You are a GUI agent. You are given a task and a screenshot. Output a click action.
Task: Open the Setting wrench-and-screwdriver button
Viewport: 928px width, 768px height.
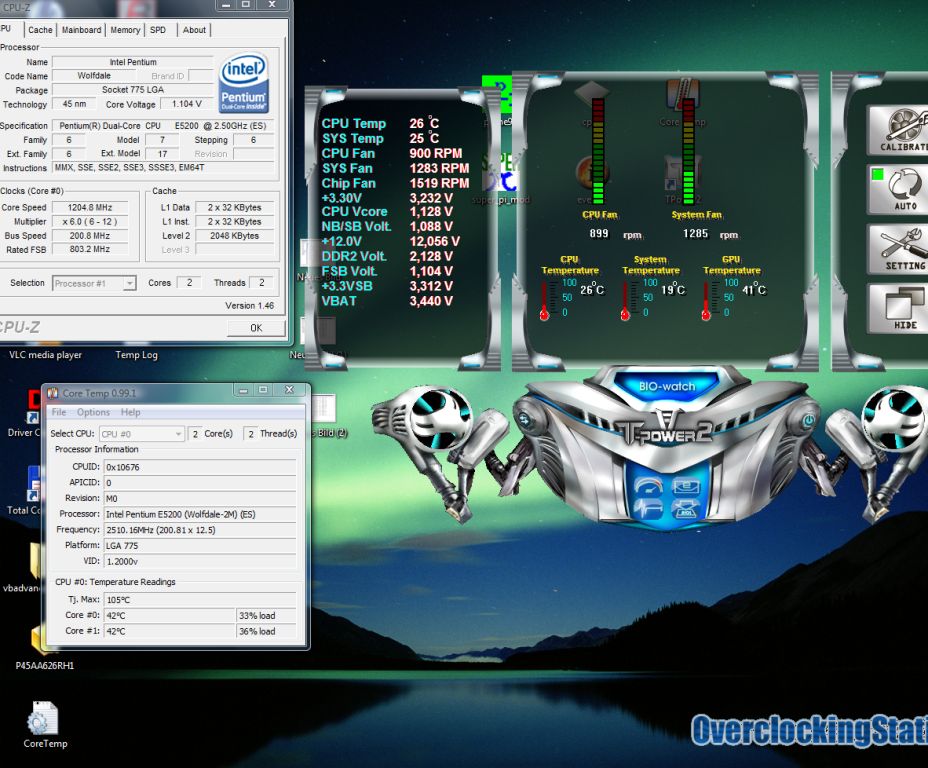[900, 249]
